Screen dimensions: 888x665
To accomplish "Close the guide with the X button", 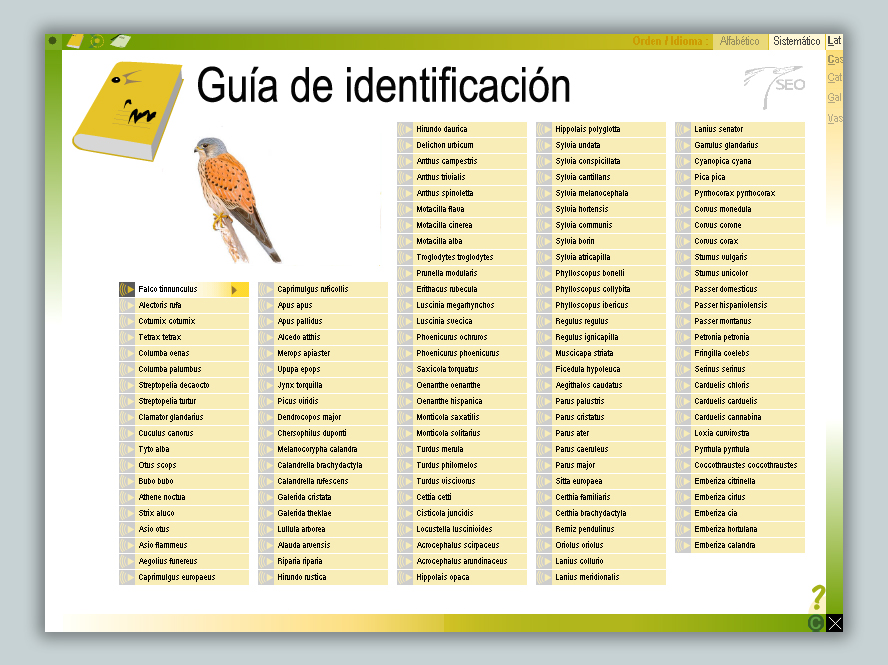I will (834, 623).
